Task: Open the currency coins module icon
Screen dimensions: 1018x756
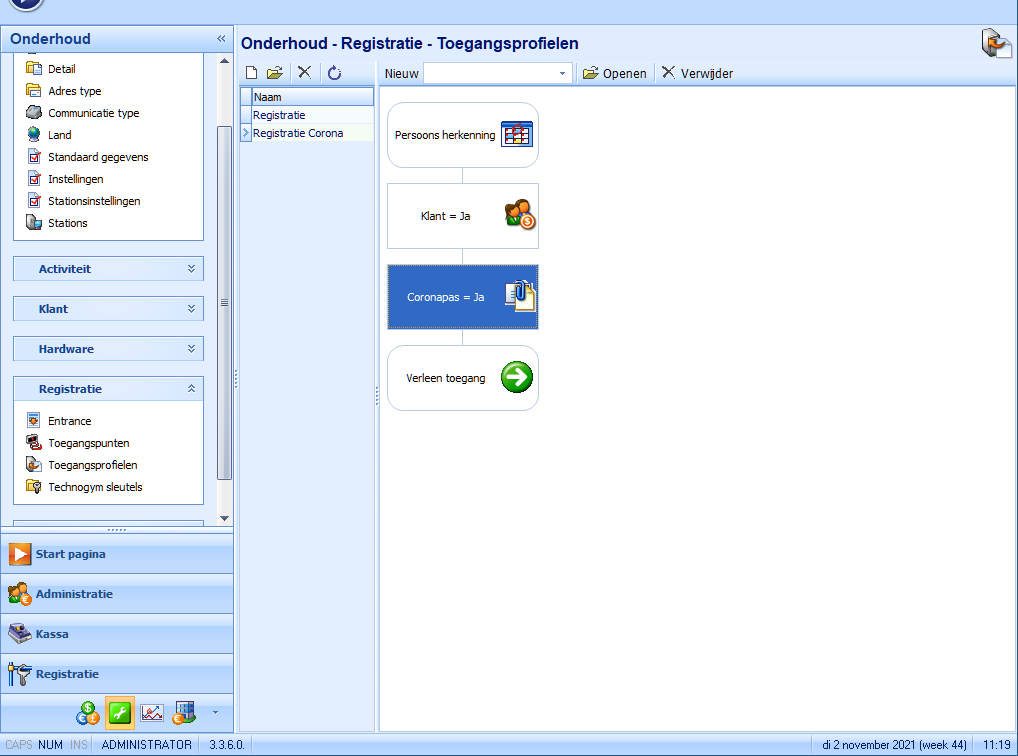Action: tap(87, 713)
